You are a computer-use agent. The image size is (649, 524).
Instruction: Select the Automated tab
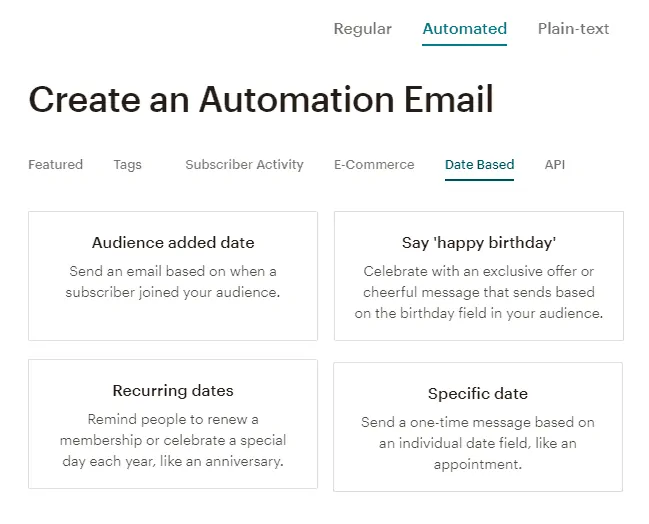[x=464, y=29]
